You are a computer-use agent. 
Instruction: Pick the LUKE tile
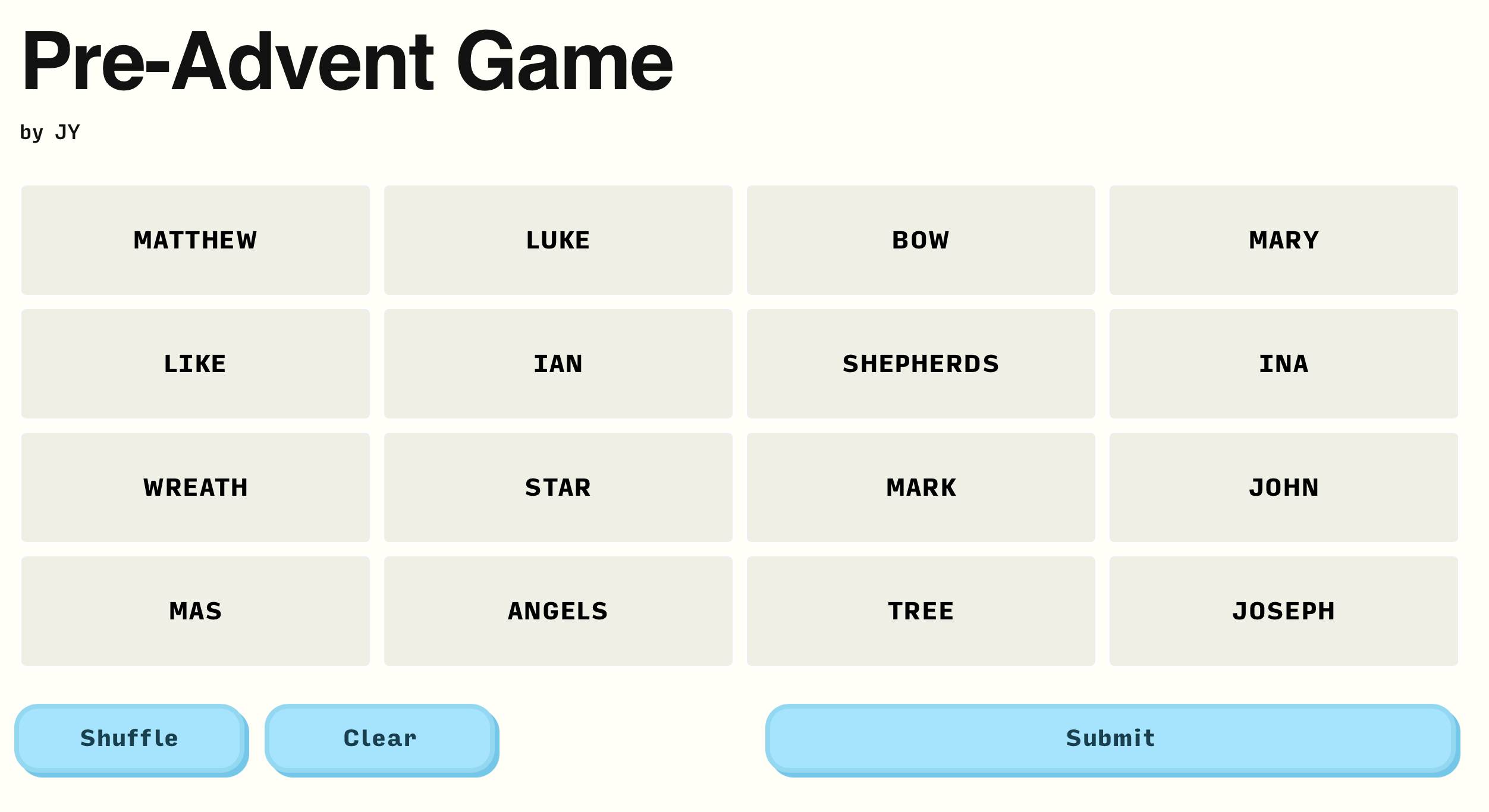pyautogui.click(x=558, y=240)
